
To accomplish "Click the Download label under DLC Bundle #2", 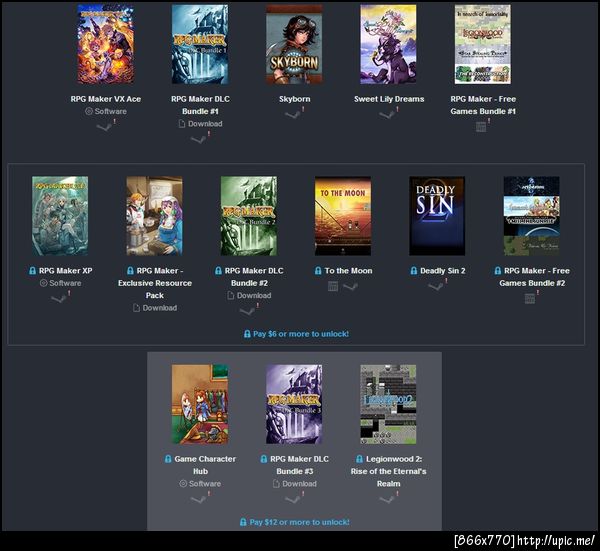I will pos(254,295).
